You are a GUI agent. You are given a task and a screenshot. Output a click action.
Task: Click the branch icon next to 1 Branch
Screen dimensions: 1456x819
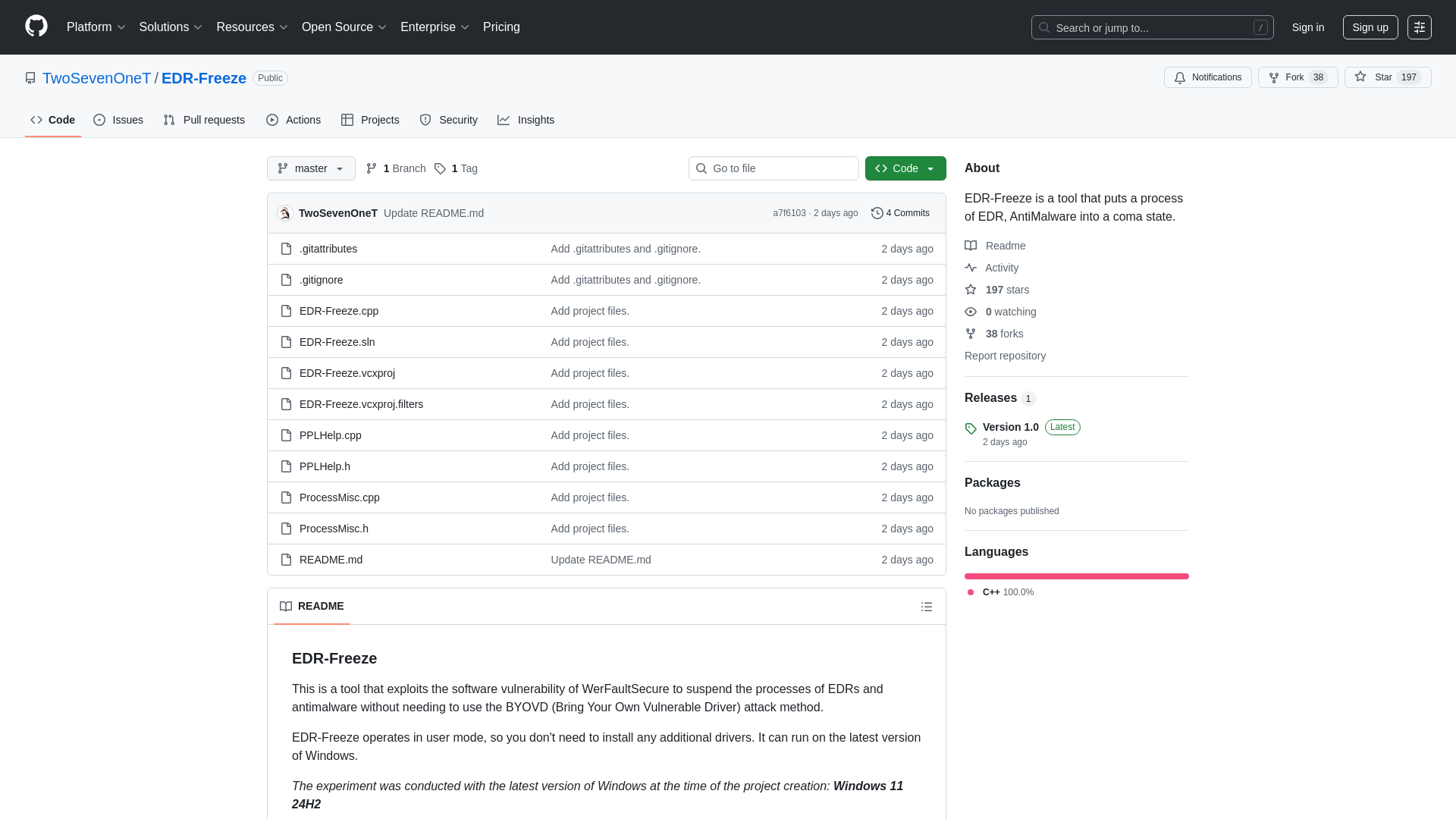pyautogui.click(x=372, y=168)
